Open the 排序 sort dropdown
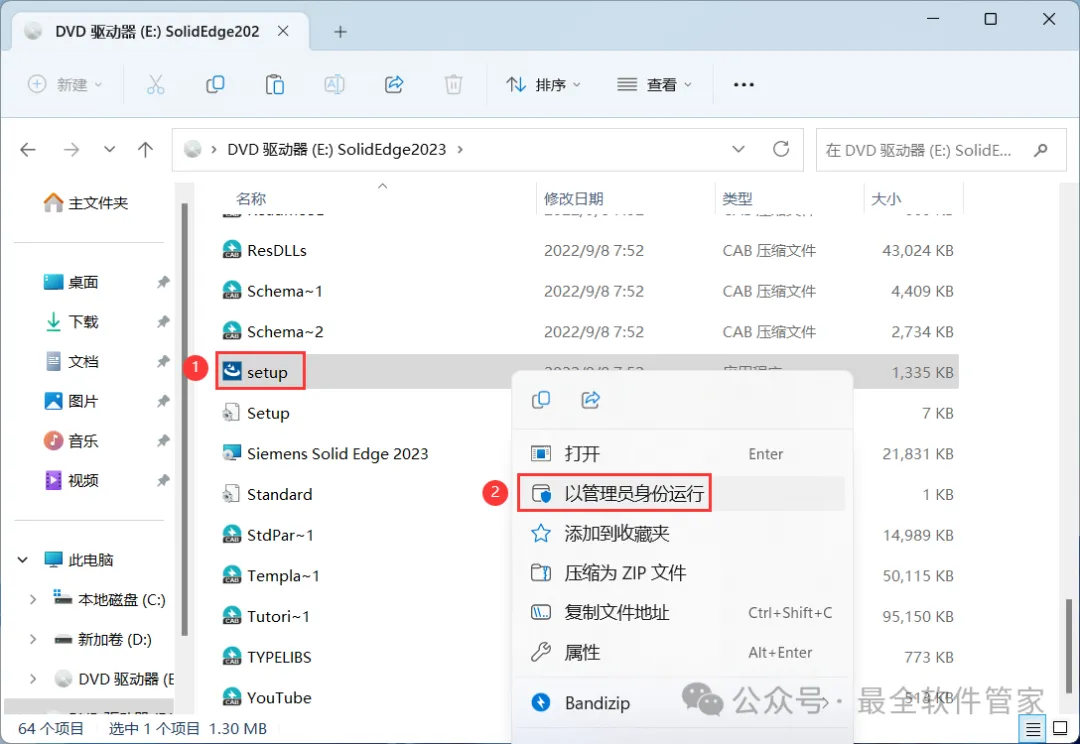Viewport: 1080px width, 744px height. point(543,85)
